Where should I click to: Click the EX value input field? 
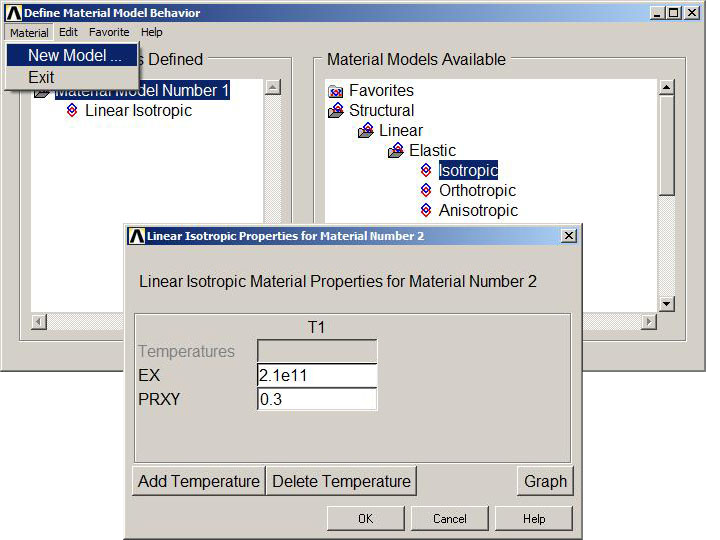pyautogui.click(x=317, y=376)
